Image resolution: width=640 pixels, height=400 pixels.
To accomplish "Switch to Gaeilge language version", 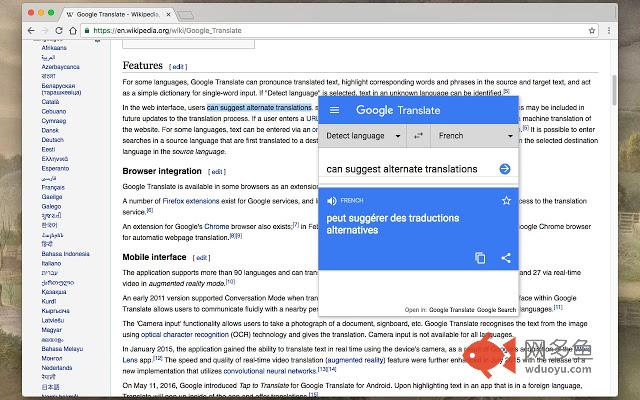I will (x=52, y=197).
